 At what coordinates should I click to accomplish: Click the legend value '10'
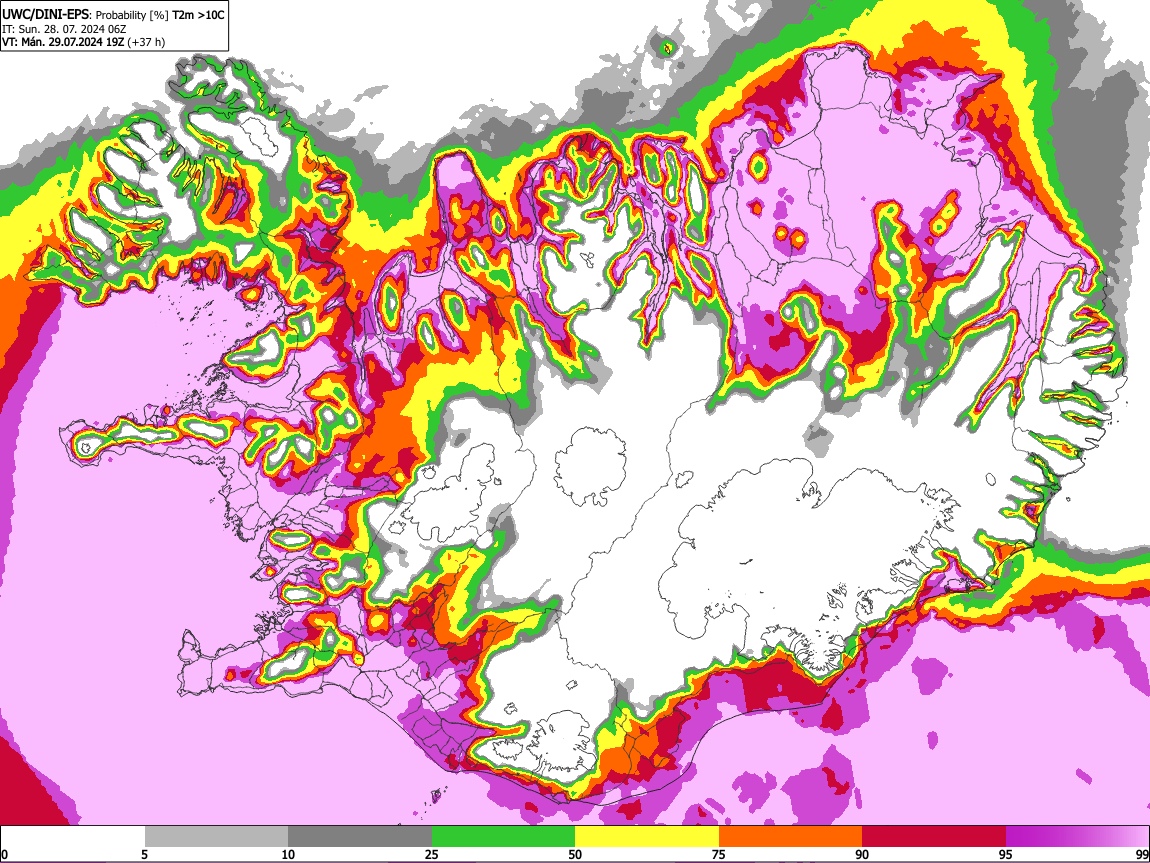(x=288, y=855)
